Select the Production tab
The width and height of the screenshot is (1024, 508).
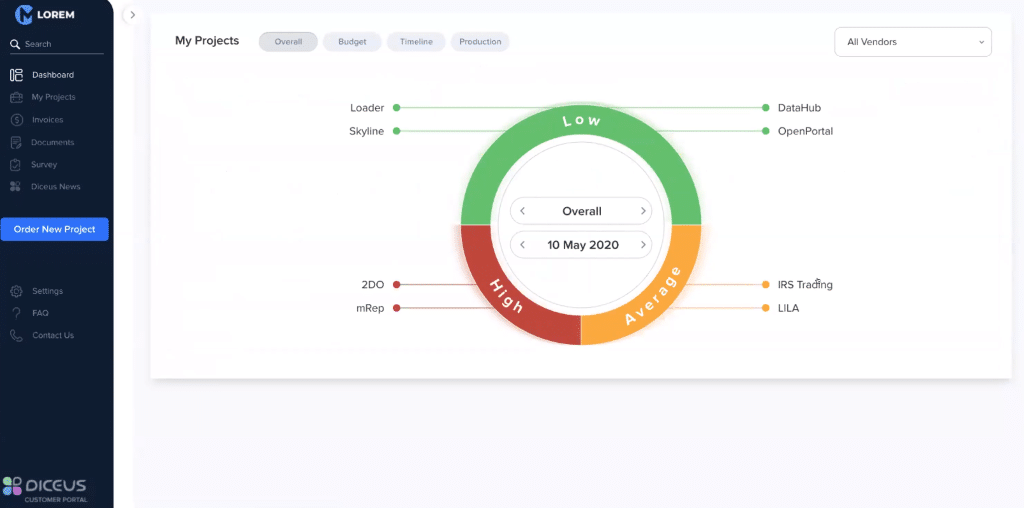pos(480,42)
